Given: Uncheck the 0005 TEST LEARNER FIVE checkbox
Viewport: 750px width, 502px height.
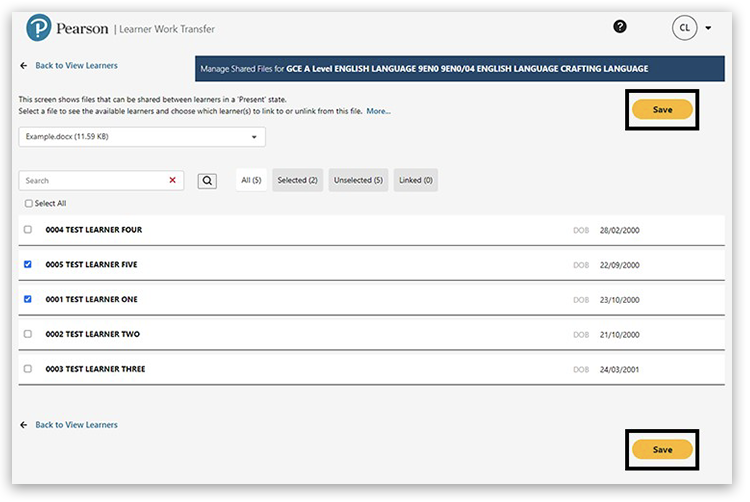Looking at the screenshot, I should (28, 265).
